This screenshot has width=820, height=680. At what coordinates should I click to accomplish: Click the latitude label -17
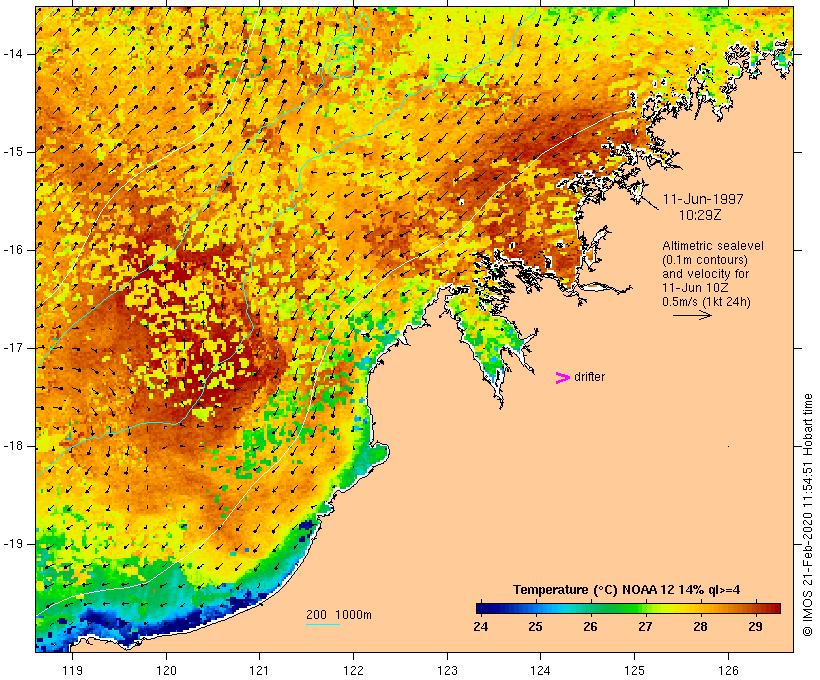[14, 348]
